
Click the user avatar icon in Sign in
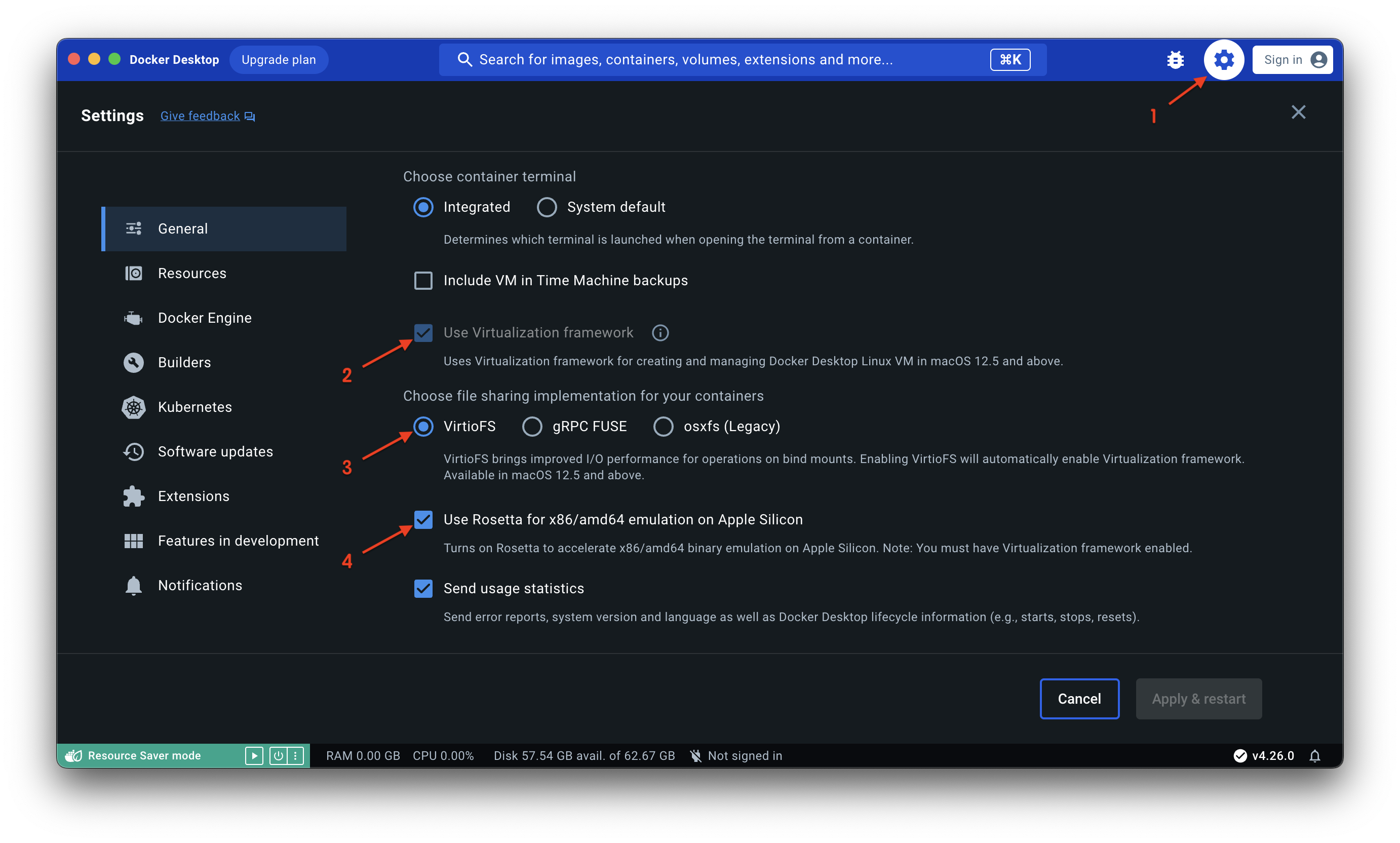pyautogui.click(x=1319, y=60)
